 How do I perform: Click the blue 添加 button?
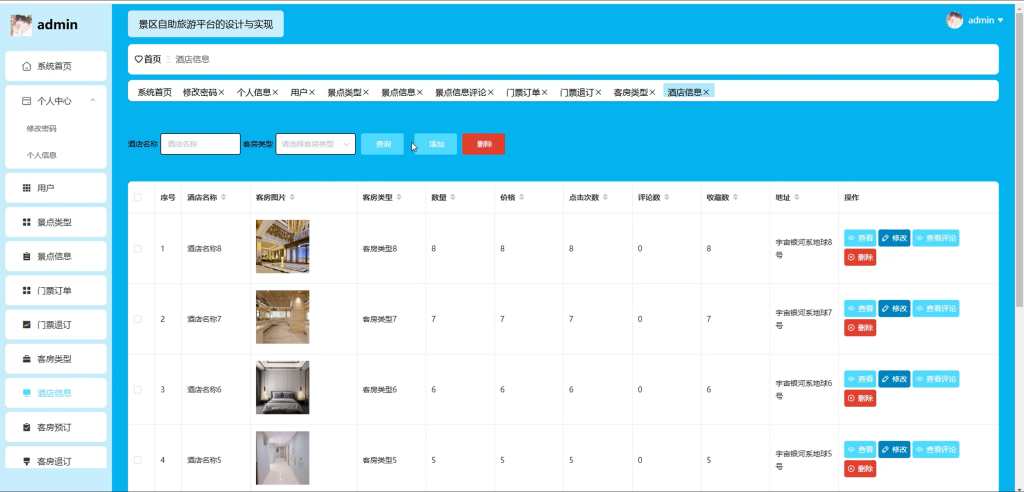(x=436, y=144)
